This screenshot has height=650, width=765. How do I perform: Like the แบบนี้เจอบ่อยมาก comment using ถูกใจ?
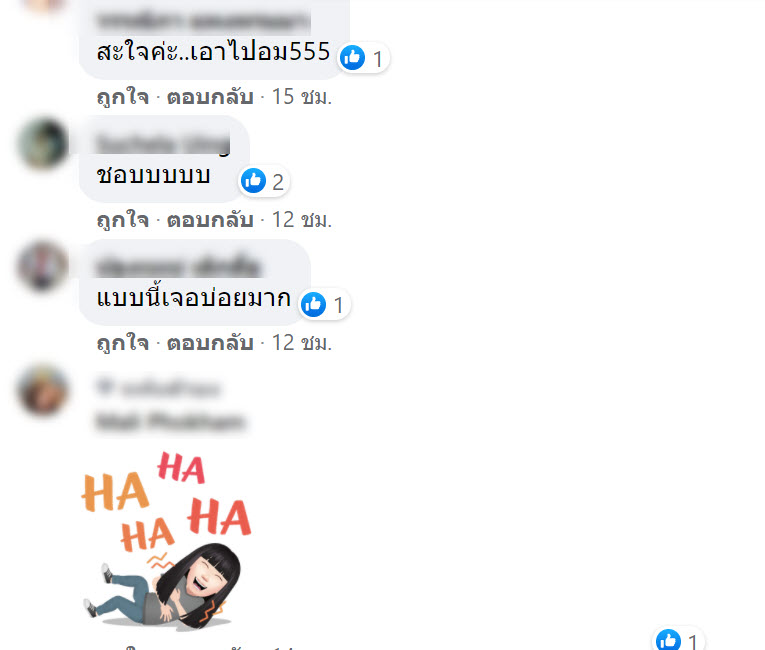click(123, 343)
